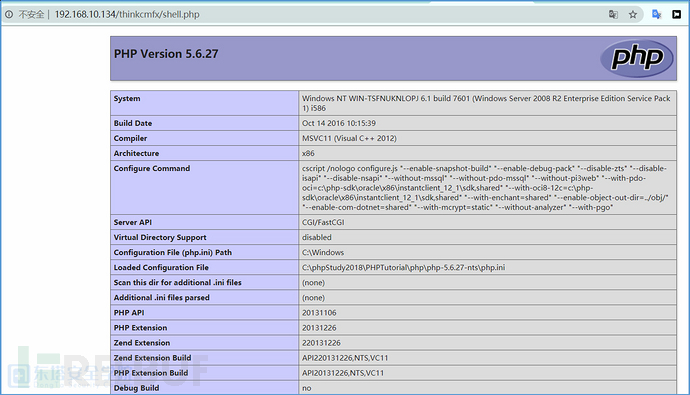Viewport: 690px width, 395px height.
Task: Click the Zend Extension Build label
Action: click(152, 358)
